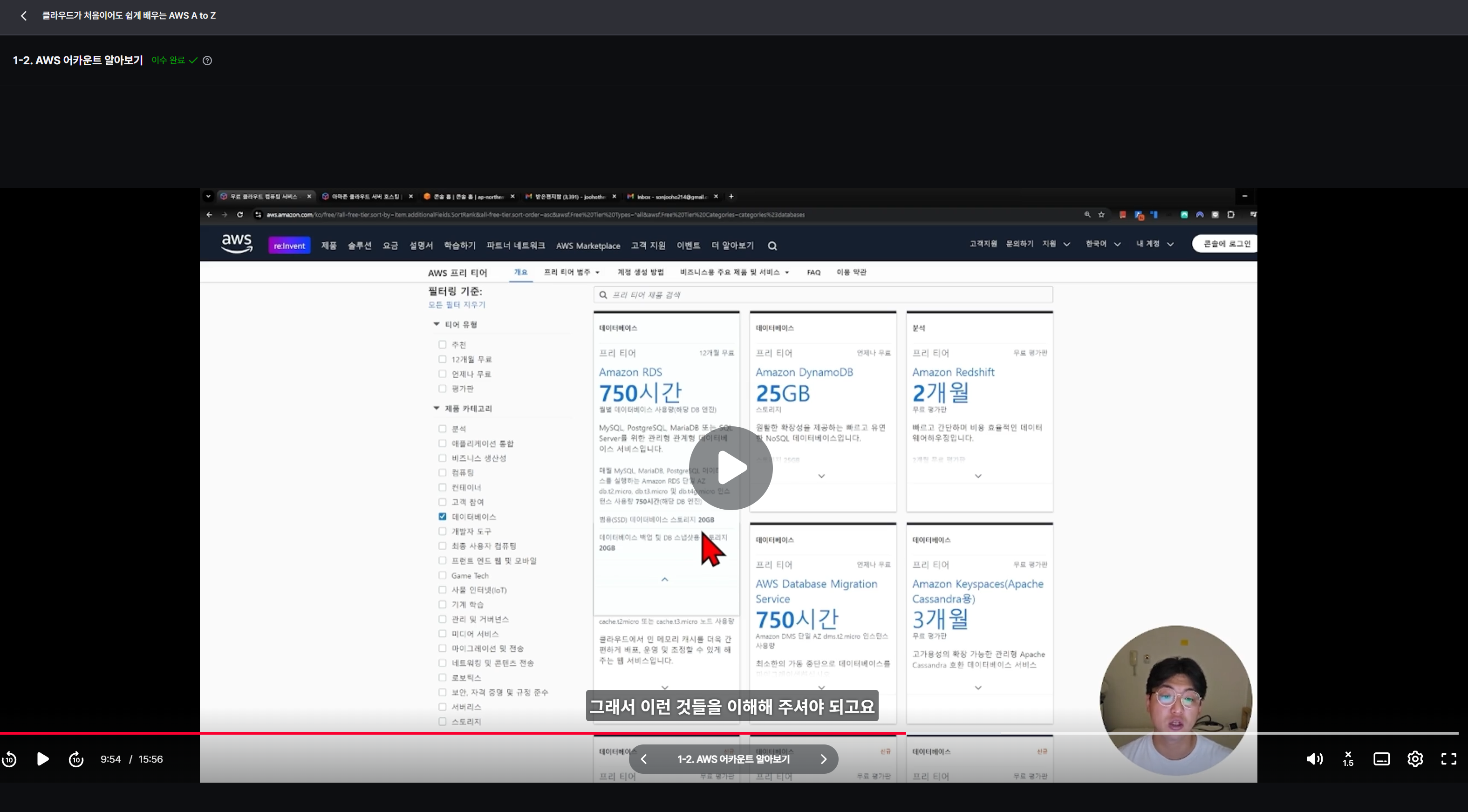Go to the previous lesson arrow
Image resolution: width=1468 pixels, height=812 pixels.
click(644, 759)
